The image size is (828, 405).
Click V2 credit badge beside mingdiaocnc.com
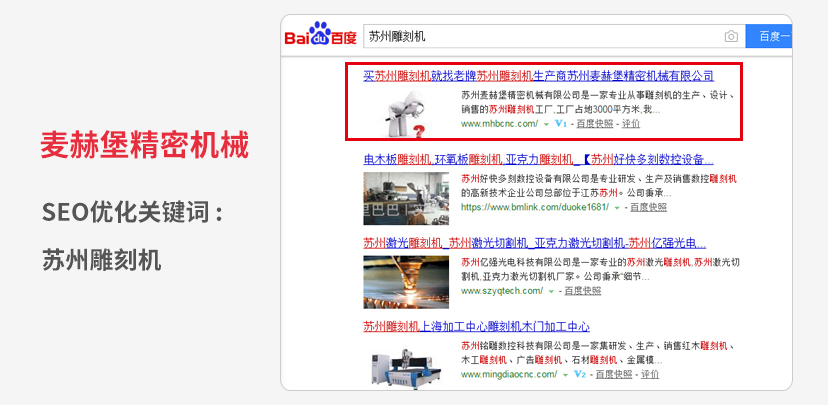[579, 374]
